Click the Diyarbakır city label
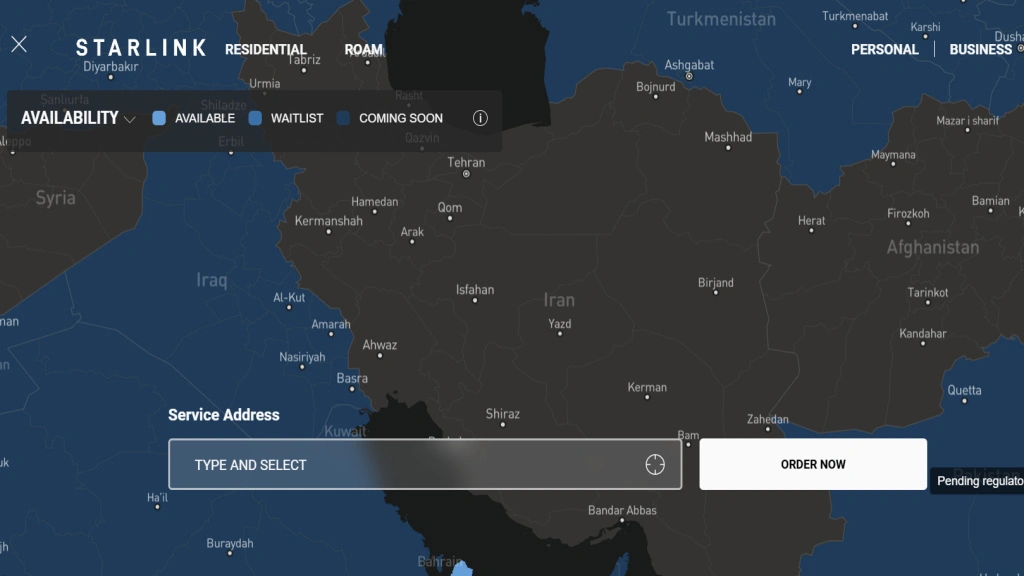This screenshot has height=576, width=1024. point(110,67)
